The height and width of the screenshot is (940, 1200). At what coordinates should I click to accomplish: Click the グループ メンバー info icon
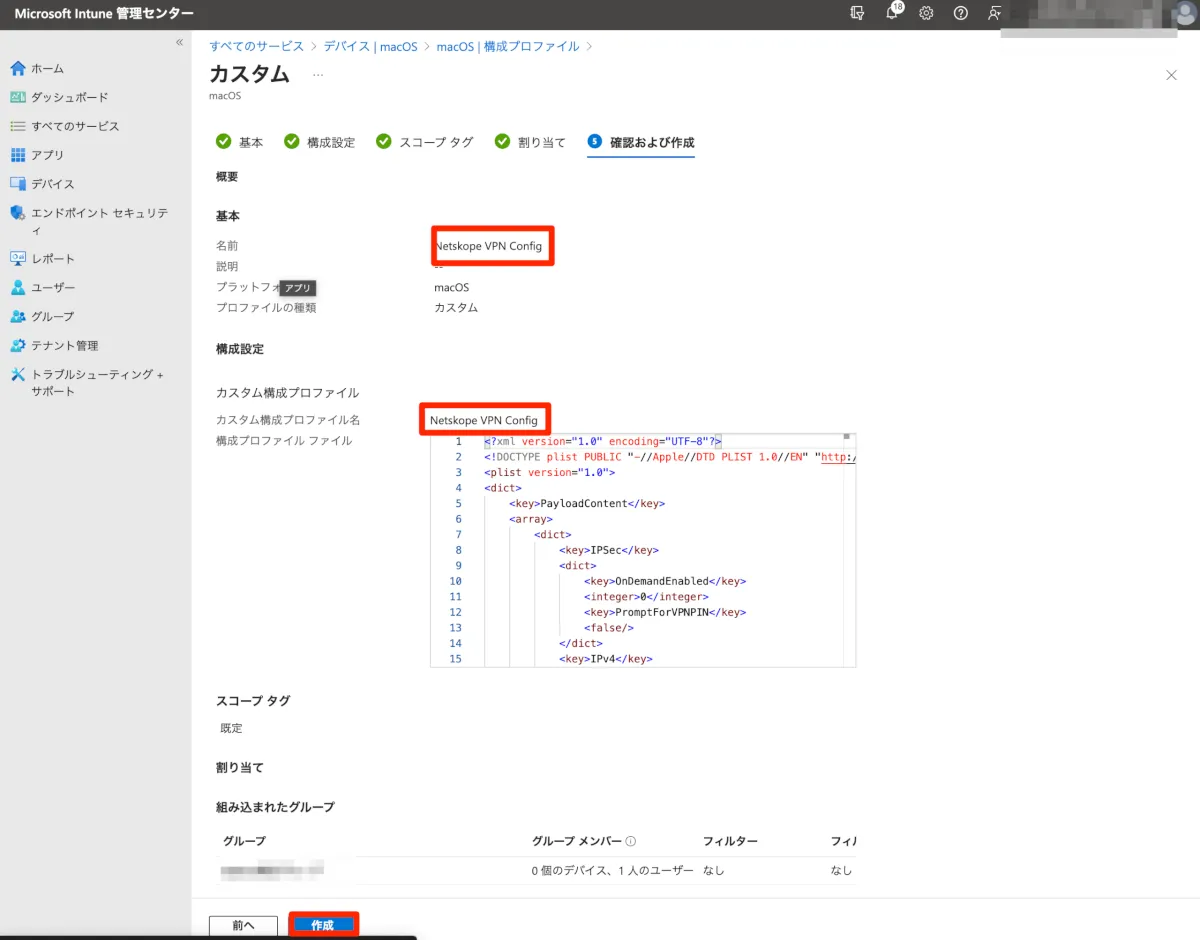click(631, 841)
